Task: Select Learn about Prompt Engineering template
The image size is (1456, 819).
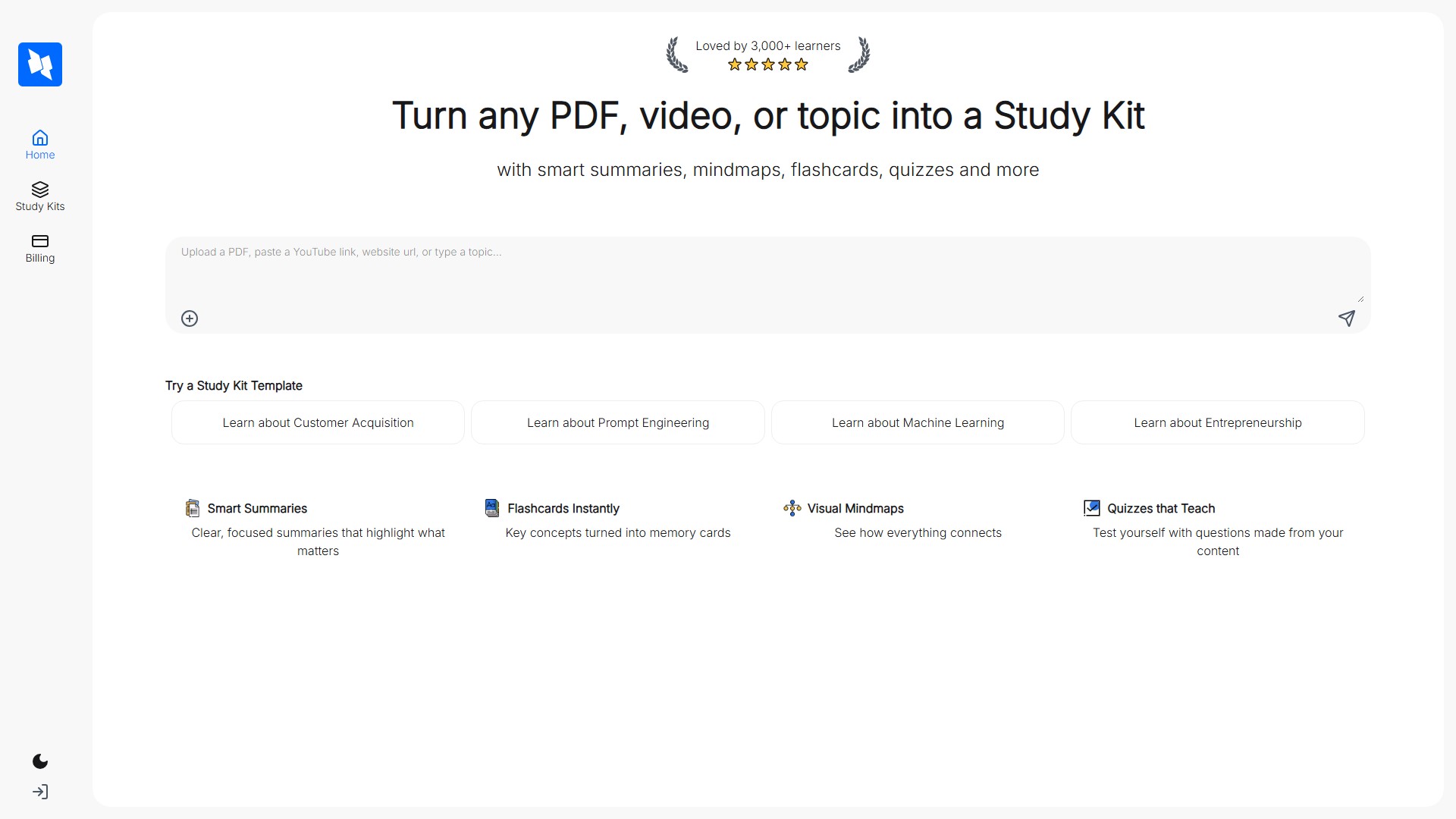Action: pos(618,422)
